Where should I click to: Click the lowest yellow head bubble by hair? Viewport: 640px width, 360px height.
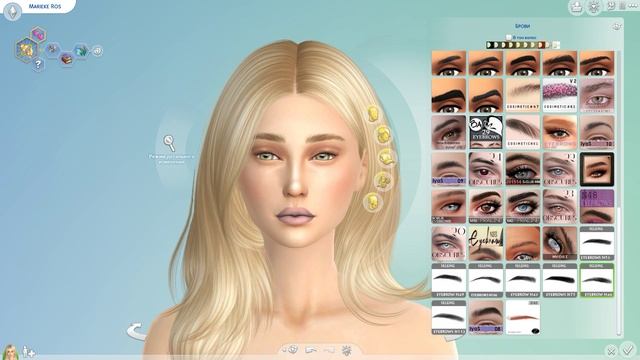point(372,202)
